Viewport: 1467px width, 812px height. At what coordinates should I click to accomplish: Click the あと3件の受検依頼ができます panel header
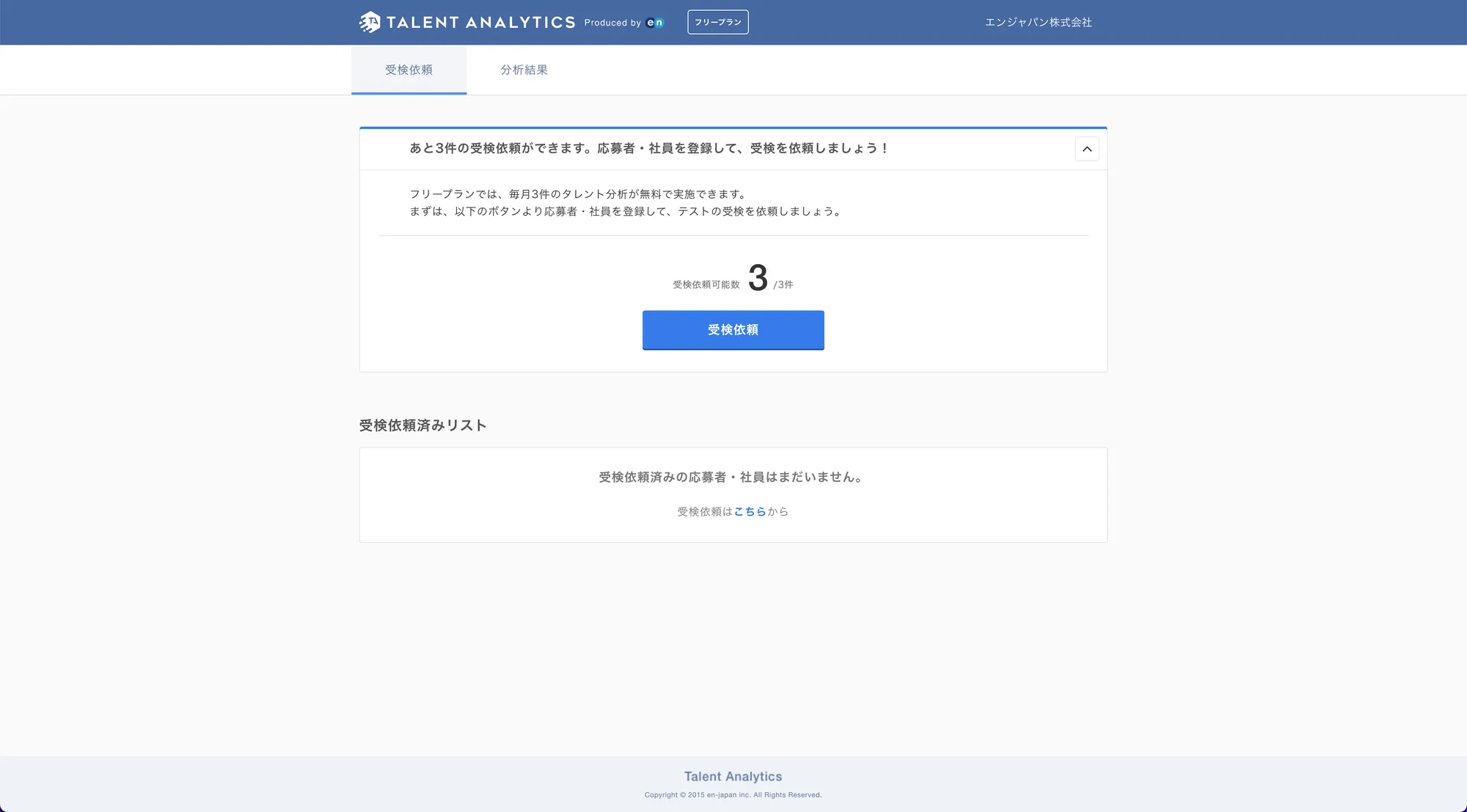648,148
